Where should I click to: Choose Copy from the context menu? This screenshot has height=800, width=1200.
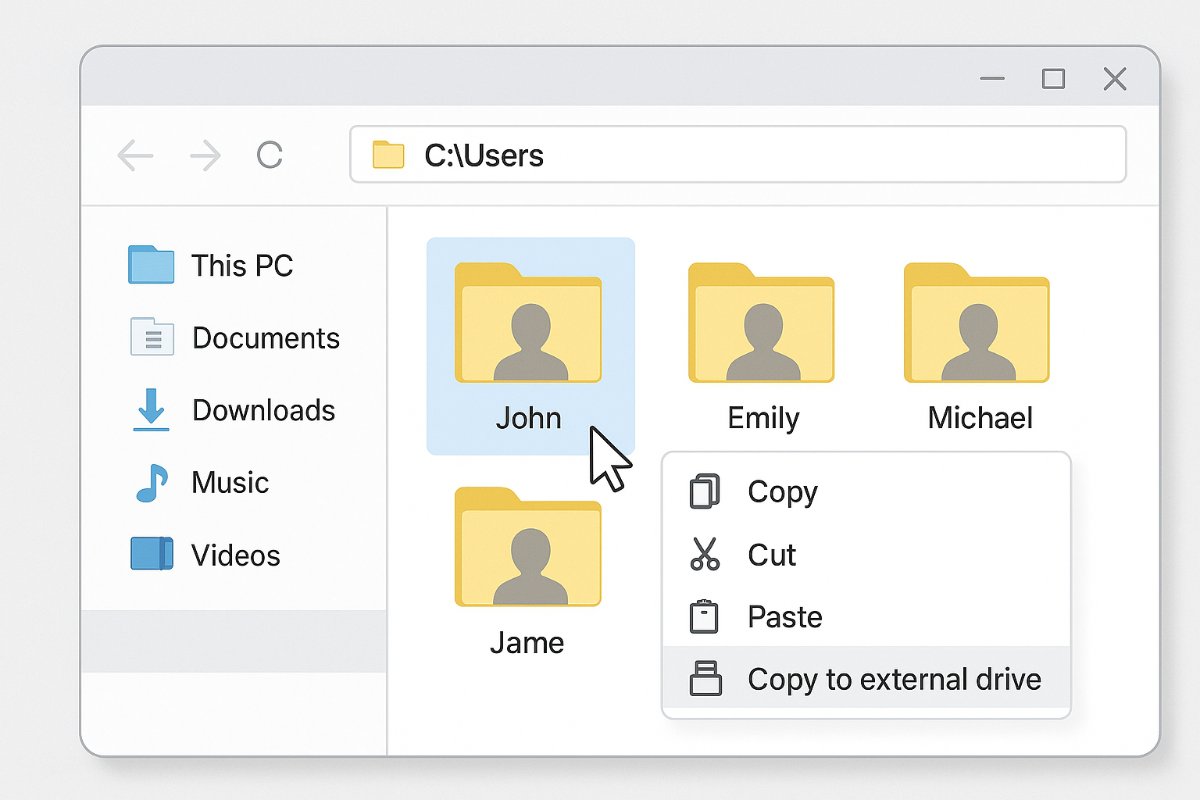pos(866,492)
